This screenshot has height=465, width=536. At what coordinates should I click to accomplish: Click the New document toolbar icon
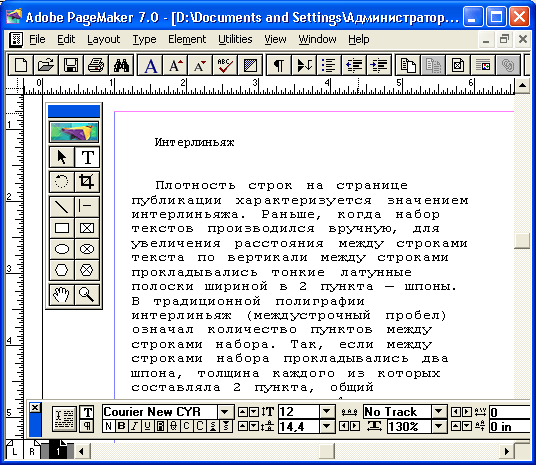(21, 65)
